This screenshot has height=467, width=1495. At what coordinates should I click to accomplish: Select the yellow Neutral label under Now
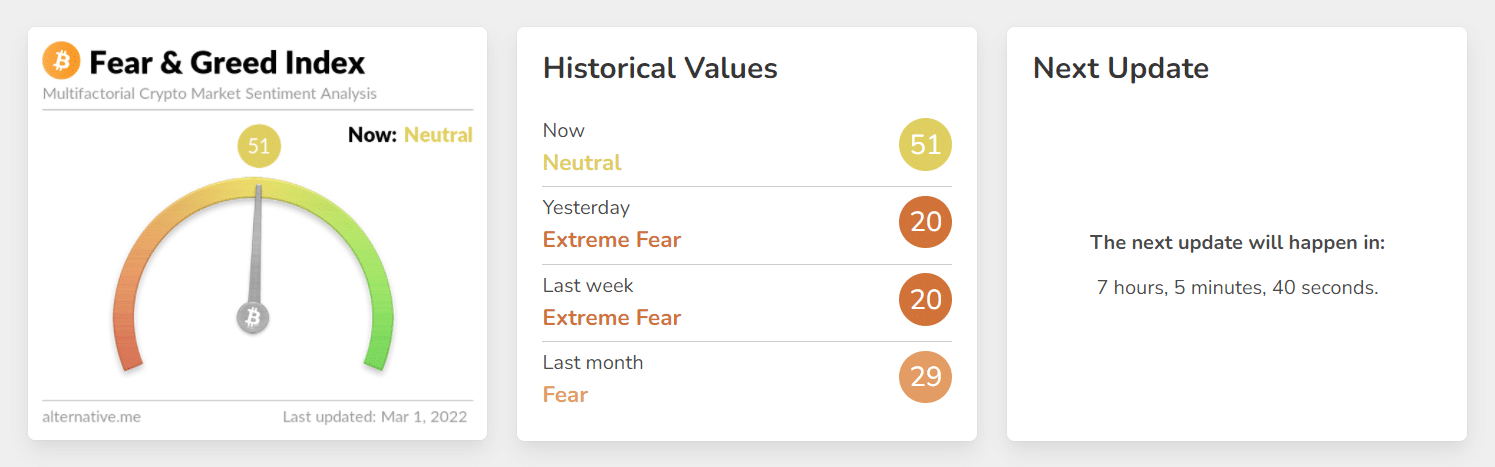(582, 162)
